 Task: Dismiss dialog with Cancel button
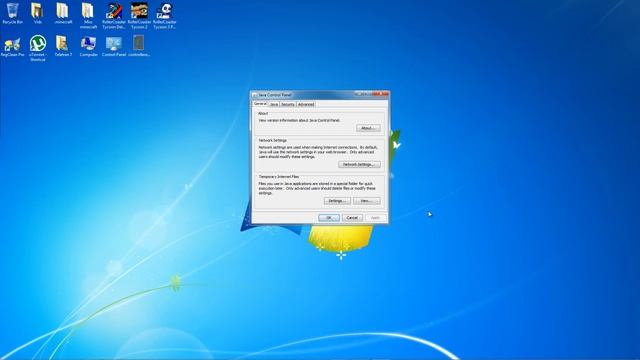pos(352,218)
